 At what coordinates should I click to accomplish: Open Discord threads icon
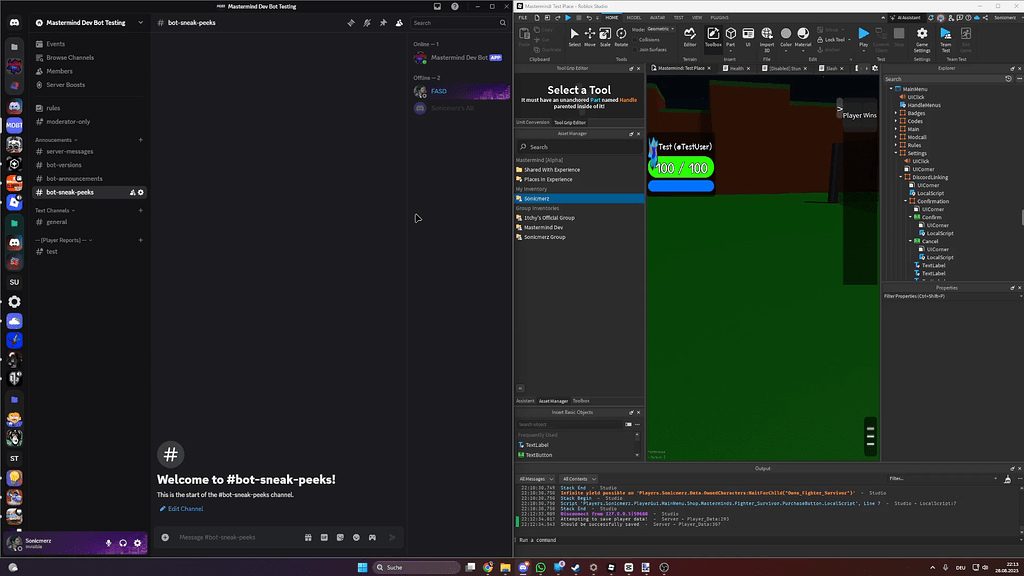pos(351,23)
